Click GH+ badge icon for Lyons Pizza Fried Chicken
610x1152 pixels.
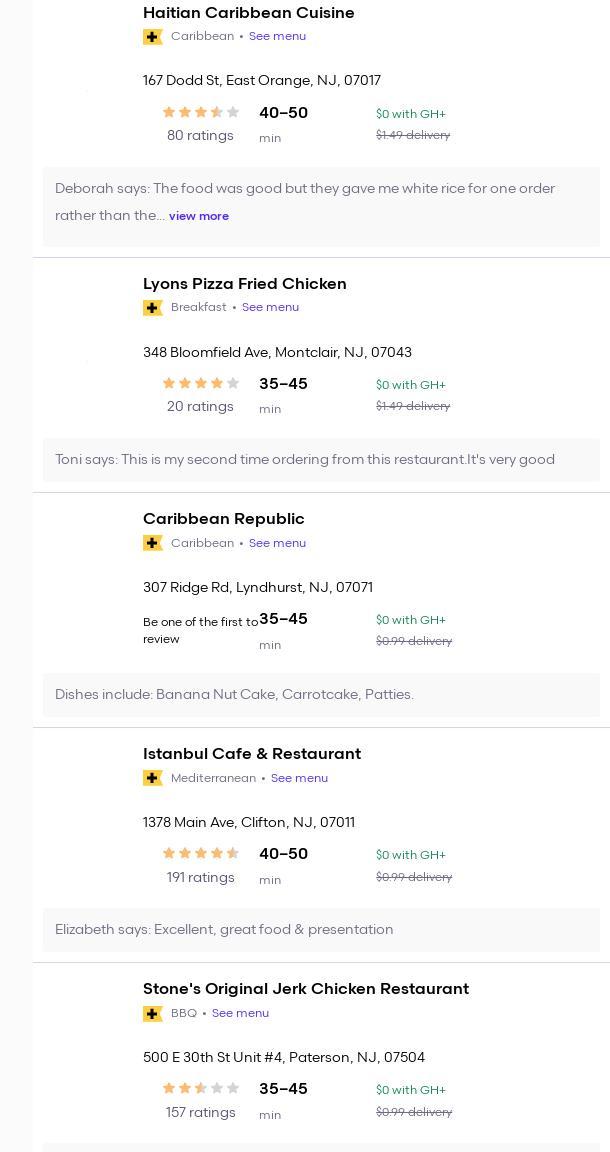152,308
